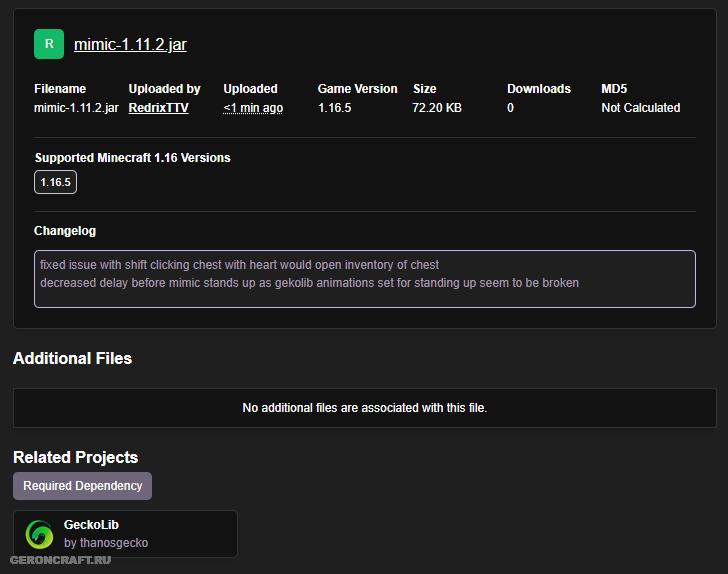Click the 1.16.5 Game Version value
The image size is (728, 574).
click(x=335, y=108)
